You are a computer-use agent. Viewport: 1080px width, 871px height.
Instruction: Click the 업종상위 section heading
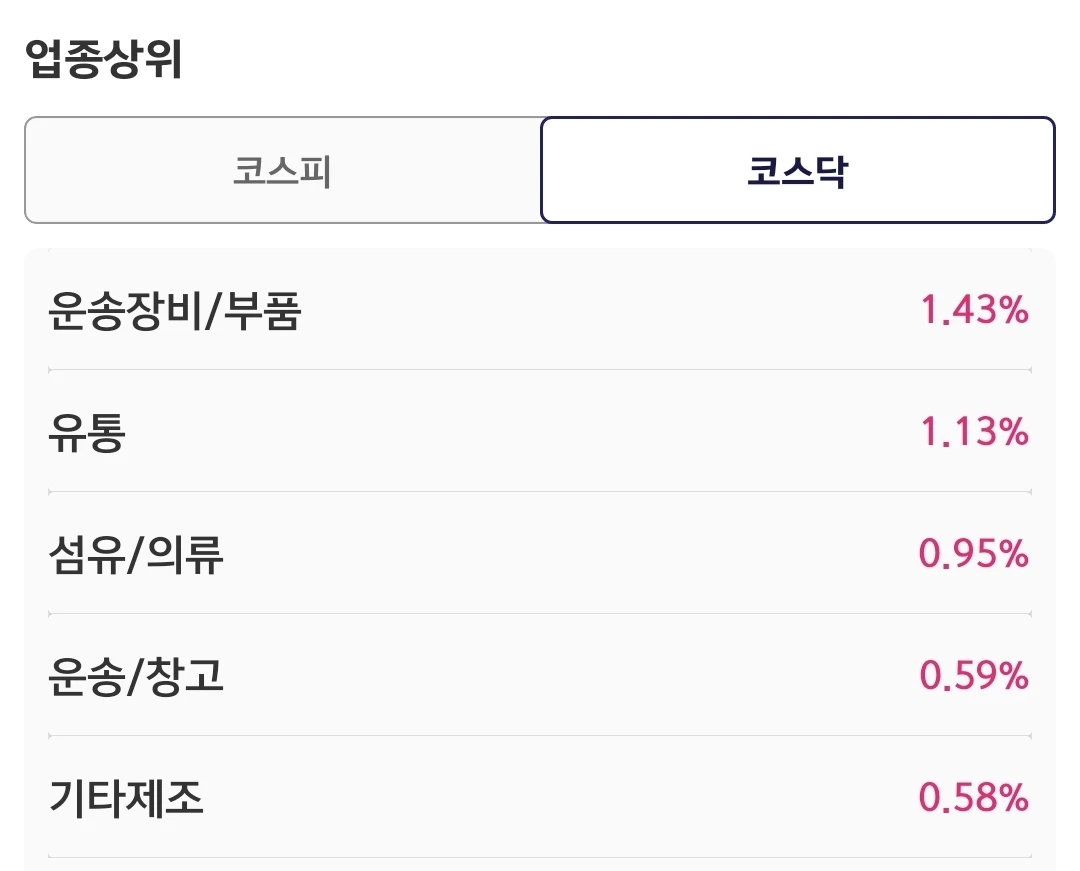point(104,59)
